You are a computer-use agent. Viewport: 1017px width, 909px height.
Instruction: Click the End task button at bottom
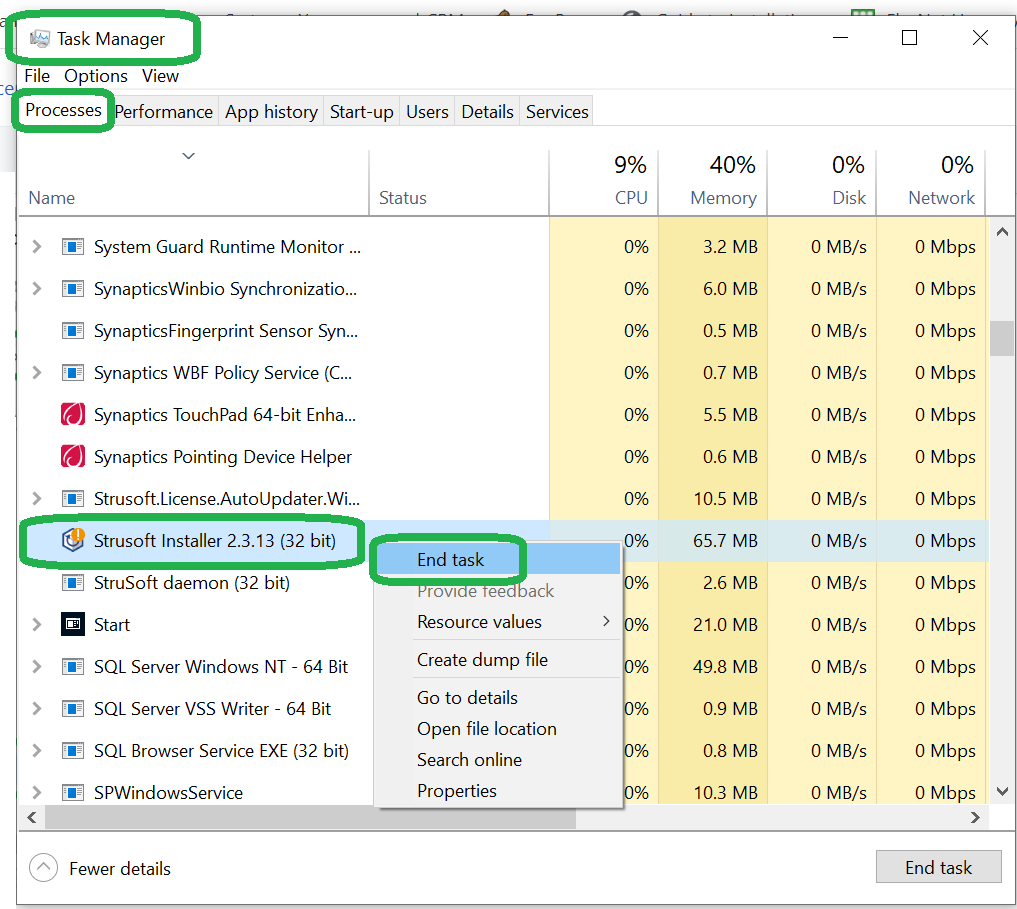939,867
